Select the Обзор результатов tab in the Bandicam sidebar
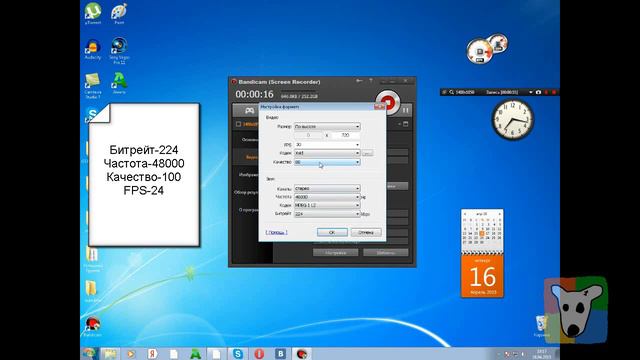Viewport: 640px width, 360px height. pos(246,192)
